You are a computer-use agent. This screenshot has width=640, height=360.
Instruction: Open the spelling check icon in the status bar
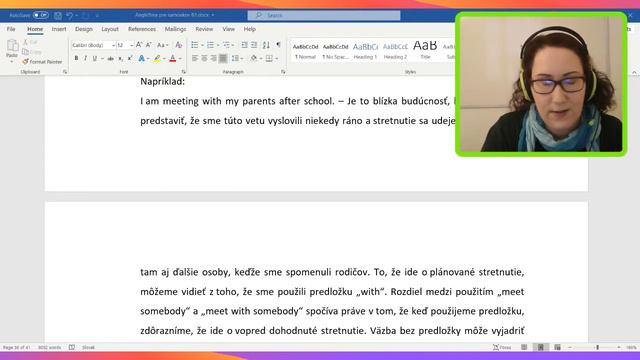[71, 347]
